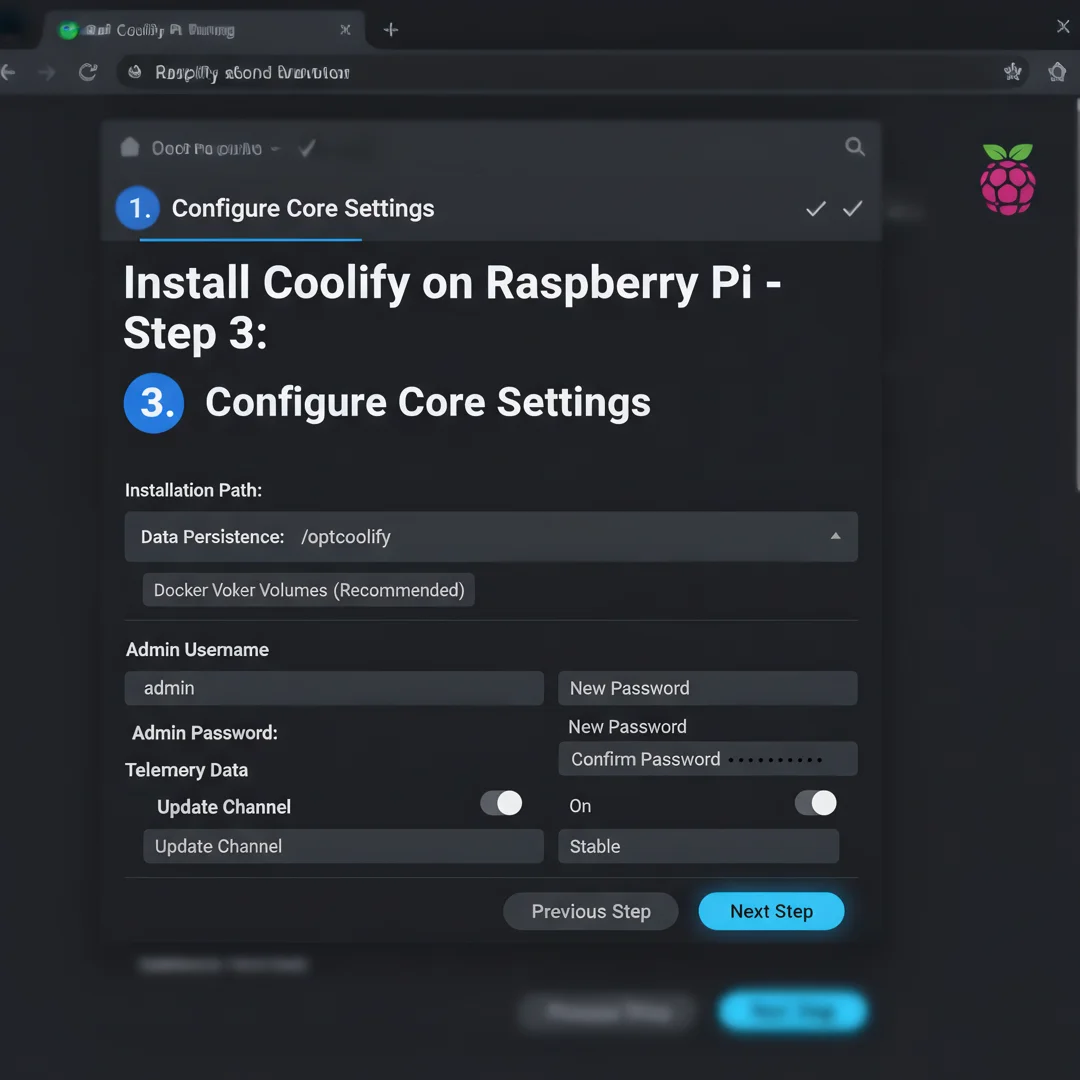
Task: Click the browser back arrow
Action: click(x=8, y=72)
